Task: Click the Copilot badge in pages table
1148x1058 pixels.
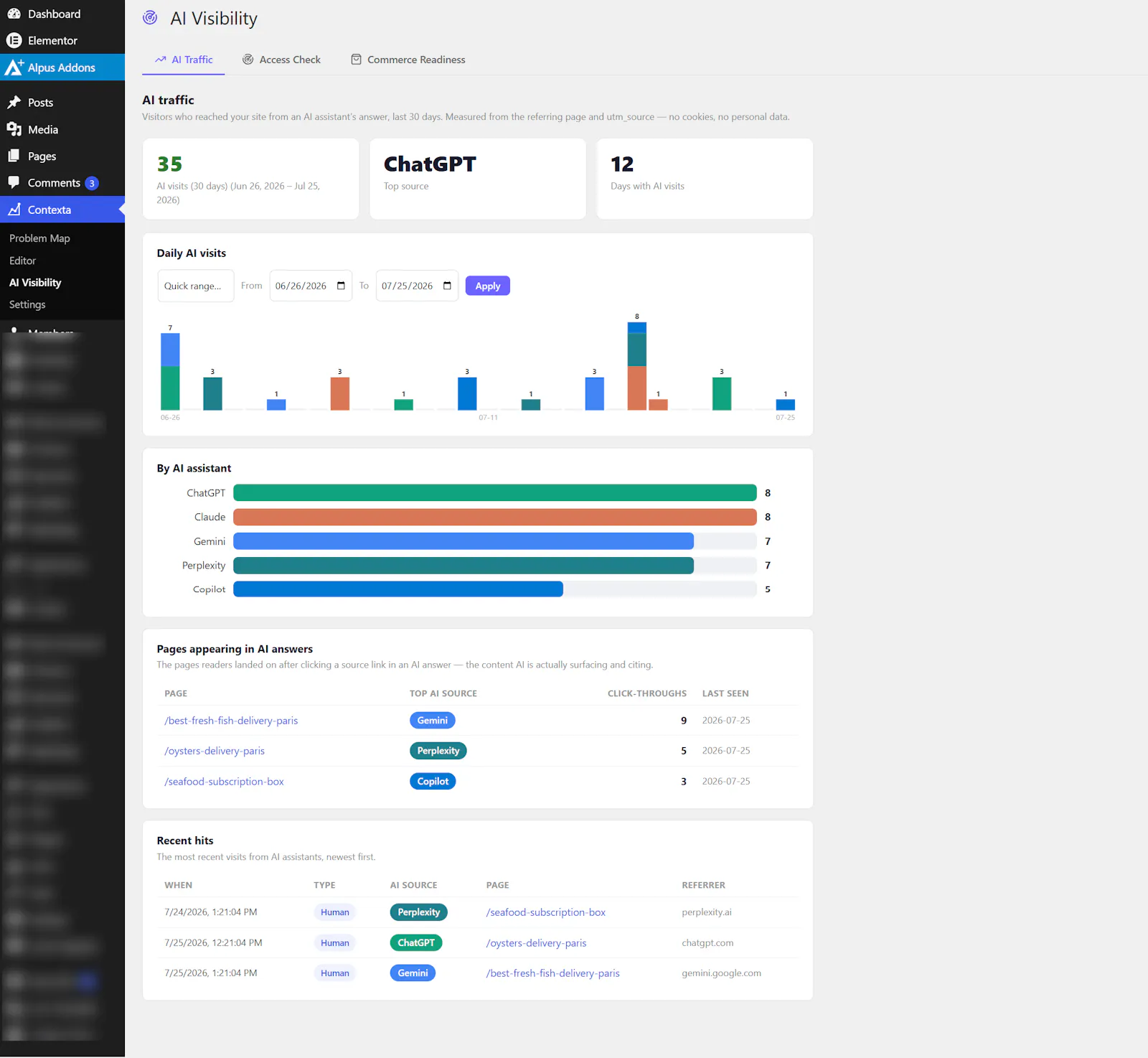Action: click(x=433, y=782)
